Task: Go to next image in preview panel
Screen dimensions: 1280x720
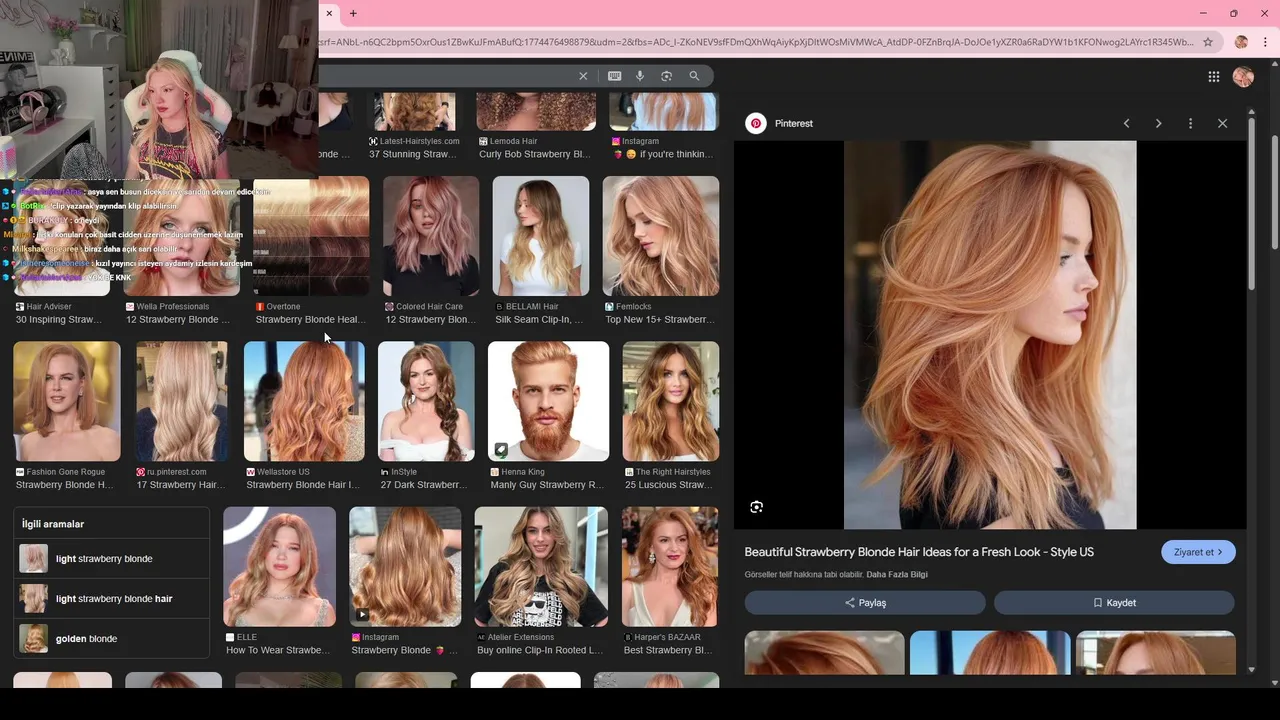Action: pos(1158,123)
